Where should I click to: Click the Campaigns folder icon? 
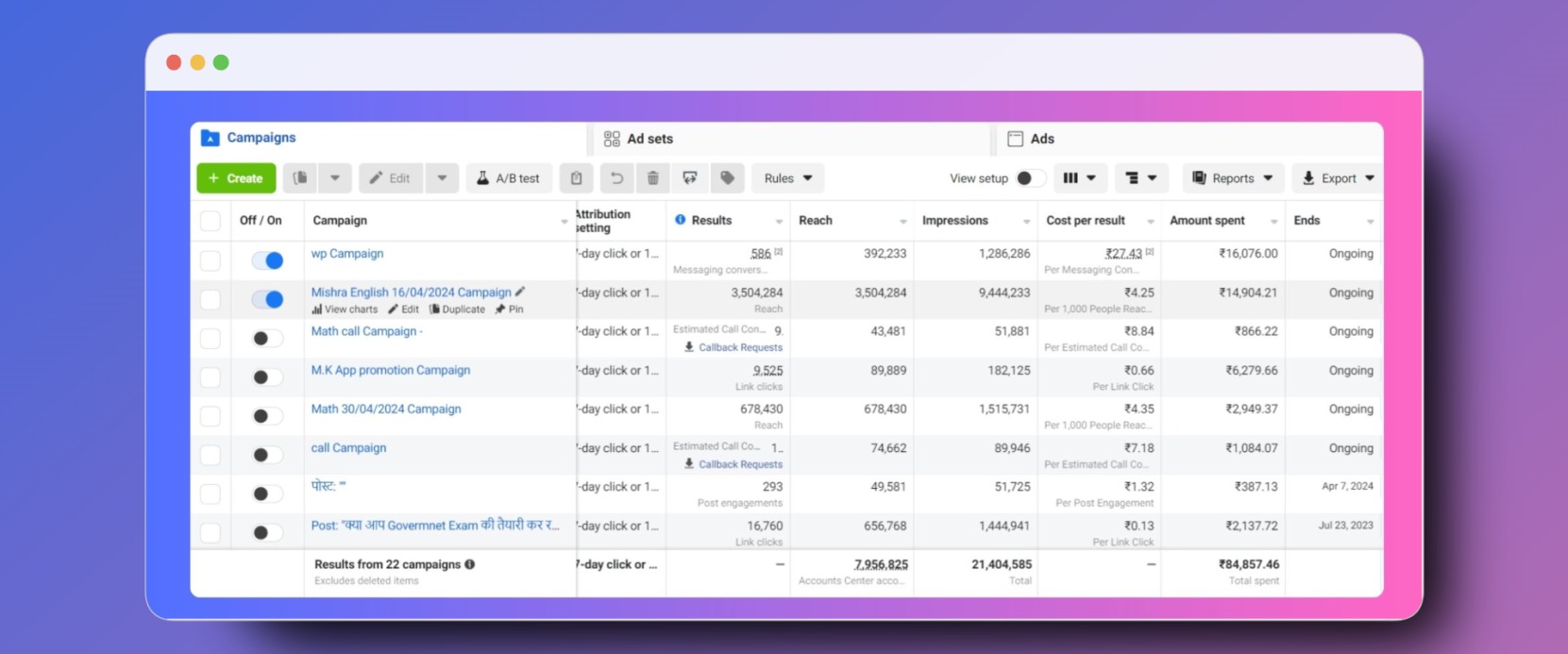(x=211, y=139)
